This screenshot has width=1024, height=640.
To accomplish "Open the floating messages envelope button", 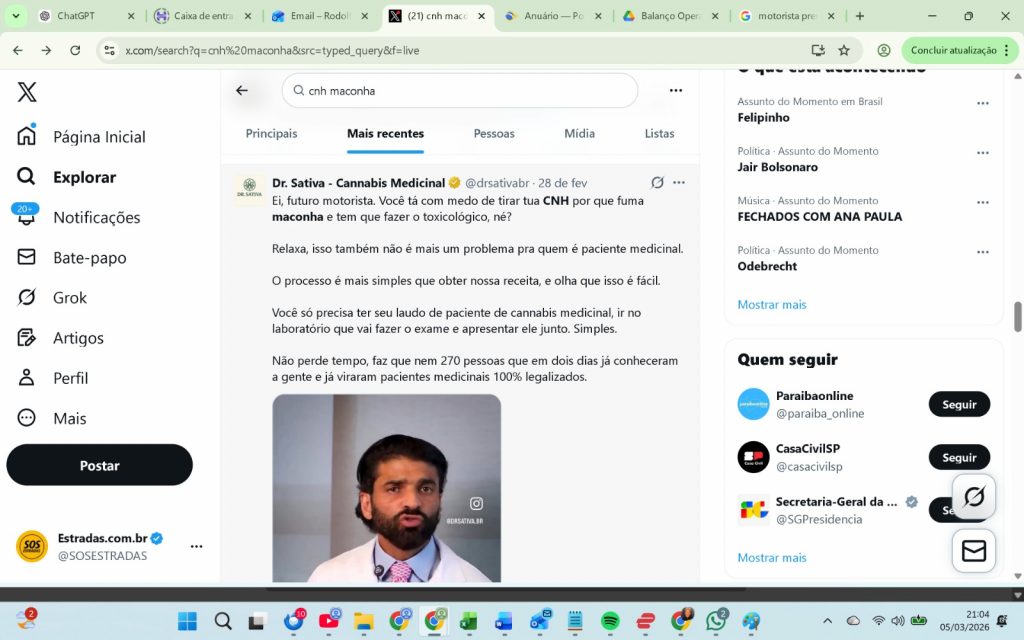I will coord(973,551).
